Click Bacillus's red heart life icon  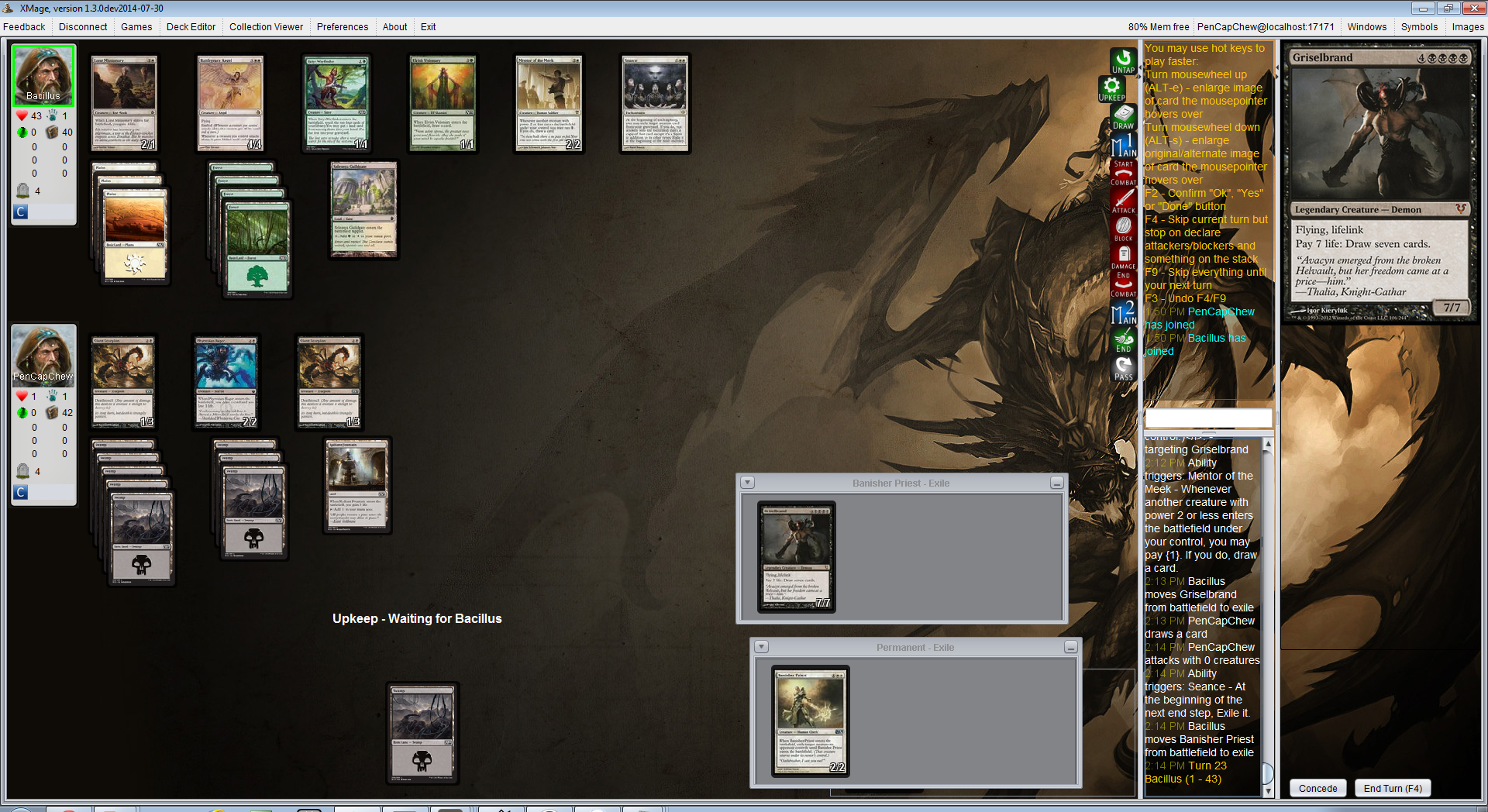tap(22, 115)
